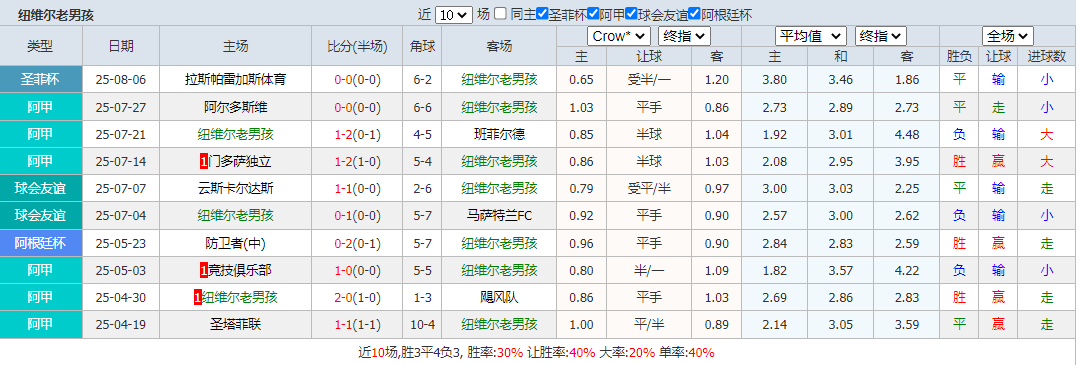Click draw odds 3.57
This screenshot has height=365, width=1079.
pyautogui.click(x=841, y=271)
